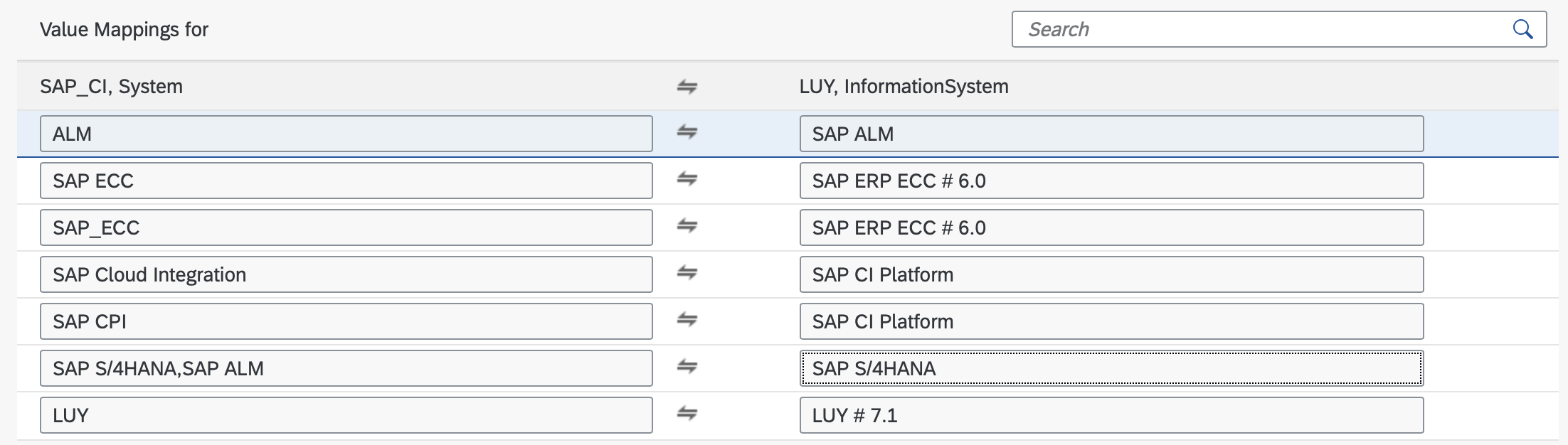Click the Value Mappings for title
Image resolution: width=1568 pixels, height=445 pixels.
pyautogui.click(x=124, y=30)
